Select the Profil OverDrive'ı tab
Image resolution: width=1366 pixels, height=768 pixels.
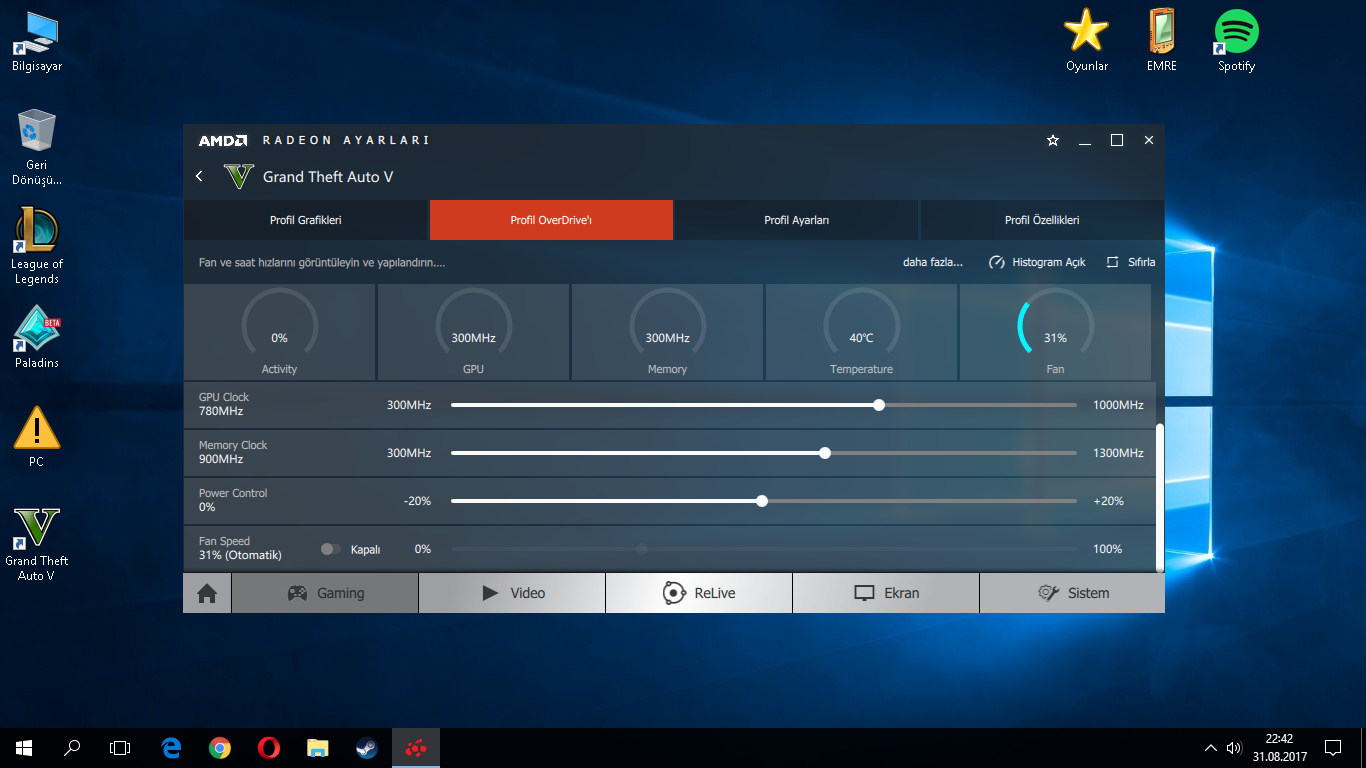(x=551, y=220)
